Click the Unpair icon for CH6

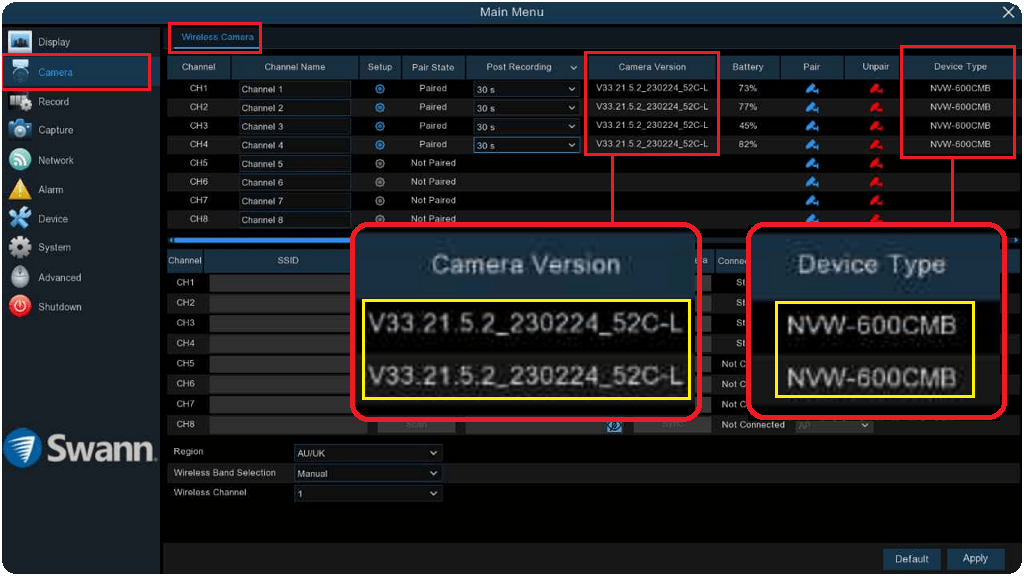click(x=876, y=182)
